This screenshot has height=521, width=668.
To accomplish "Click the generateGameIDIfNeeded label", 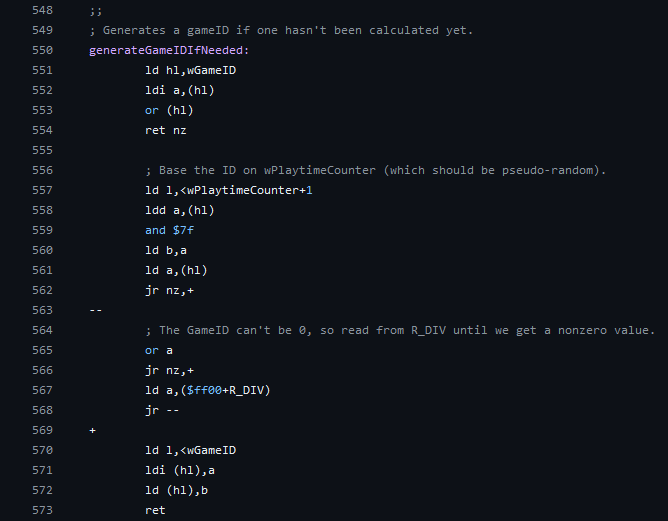I will tap(169, 50).
